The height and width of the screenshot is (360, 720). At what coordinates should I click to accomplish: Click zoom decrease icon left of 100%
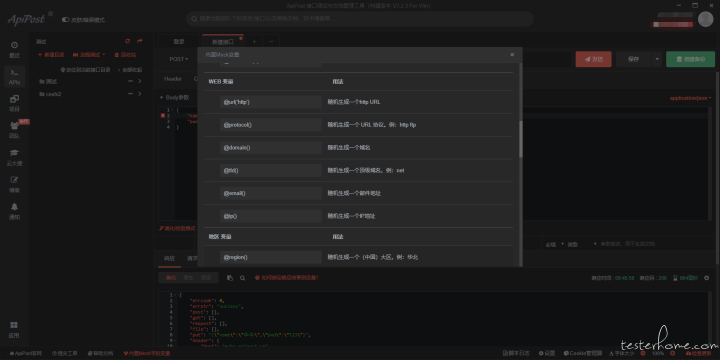643,354
